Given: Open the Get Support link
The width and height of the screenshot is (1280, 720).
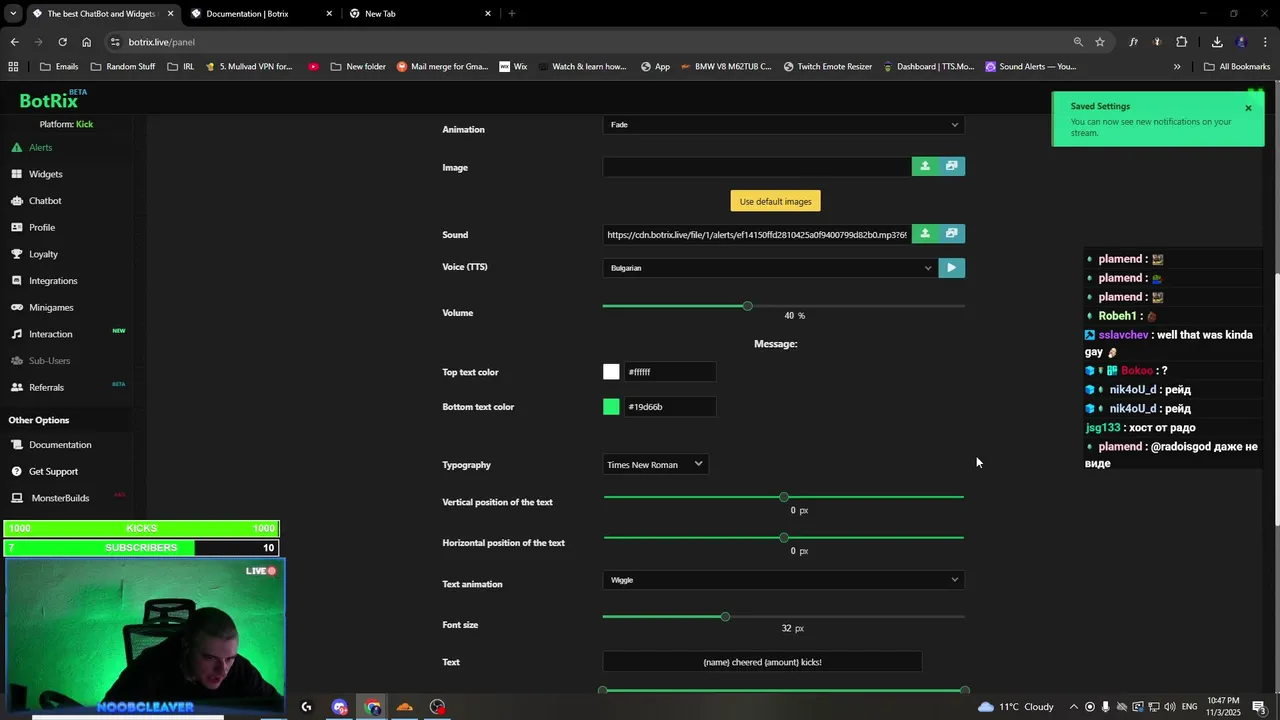Looking at the screenshot, I should point(53,471).
